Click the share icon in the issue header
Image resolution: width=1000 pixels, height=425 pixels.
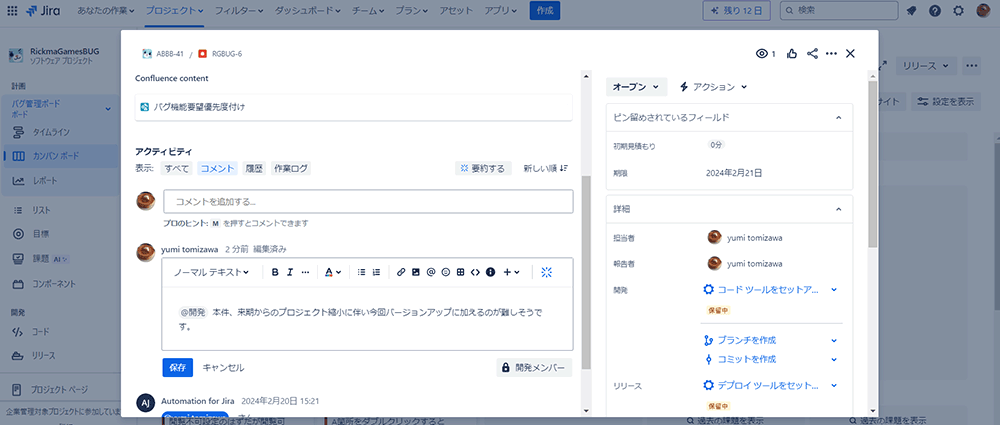tap(812, 54)
